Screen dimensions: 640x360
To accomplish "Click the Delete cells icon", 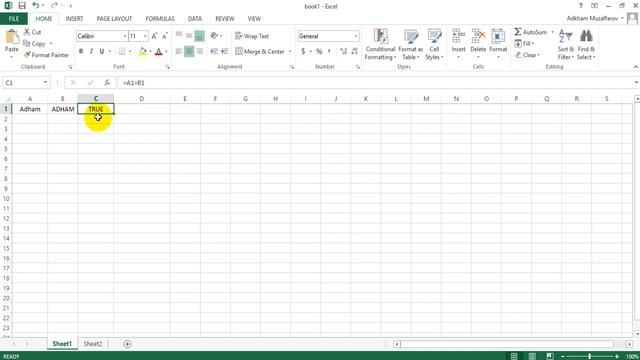I will point(478,36).
